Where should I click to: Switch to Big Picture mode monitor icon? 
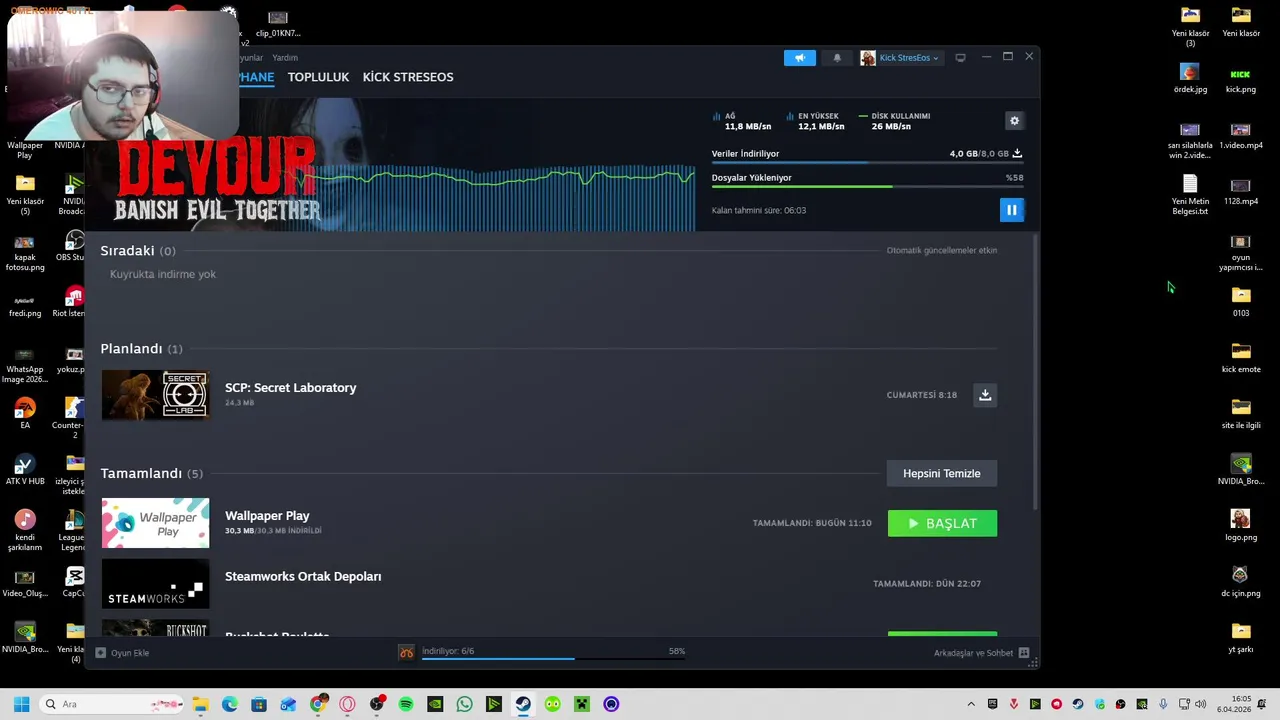960,58
